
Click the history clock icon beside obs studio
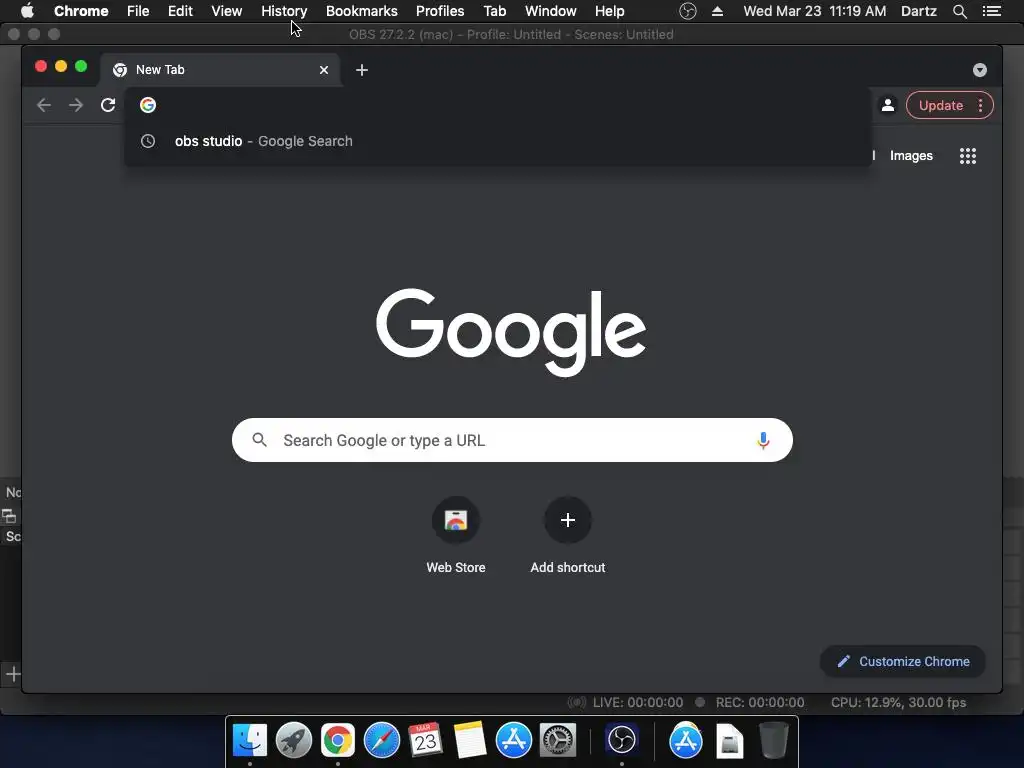tap(148, 141)
